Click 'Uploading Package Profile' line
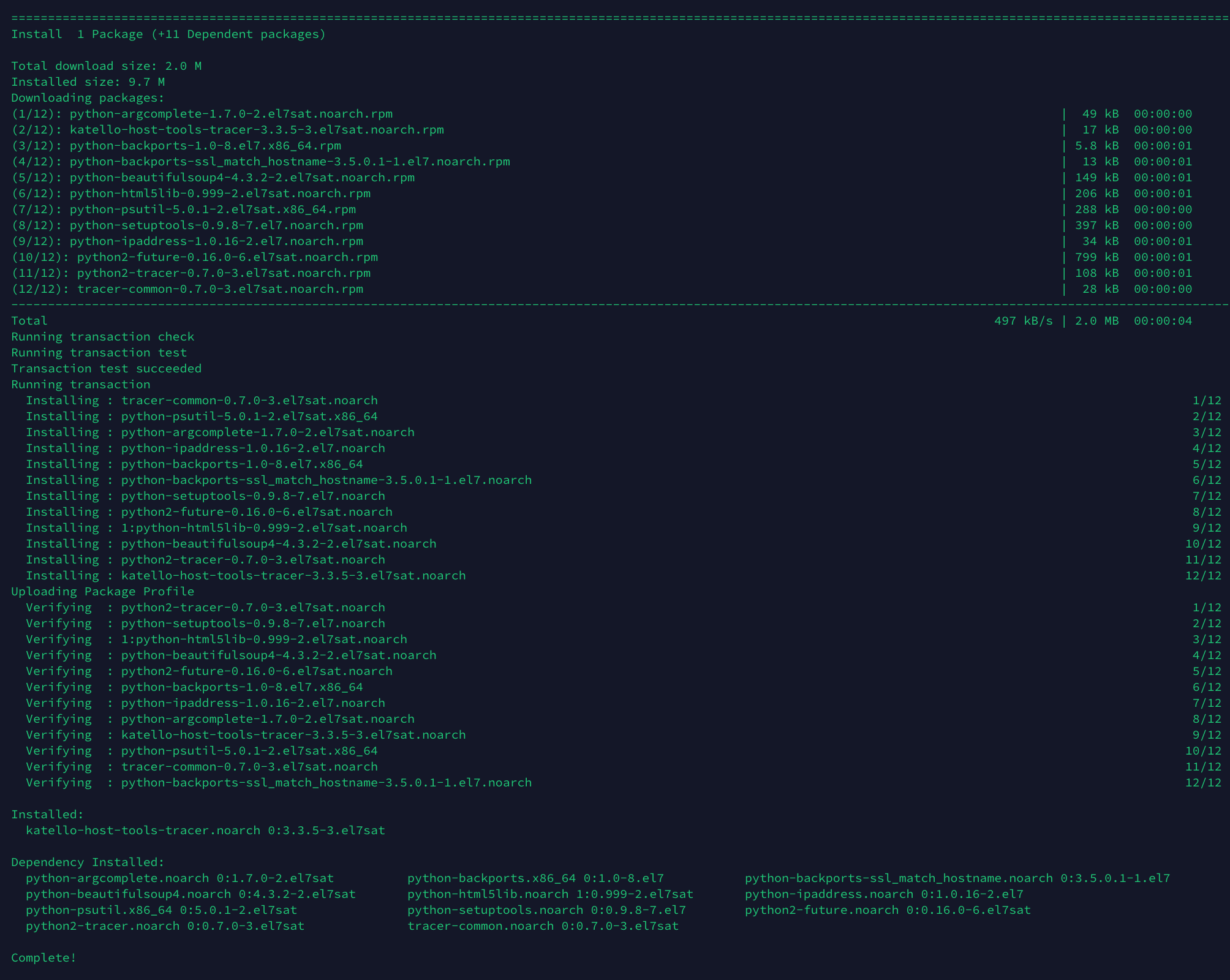 [102, 592]
